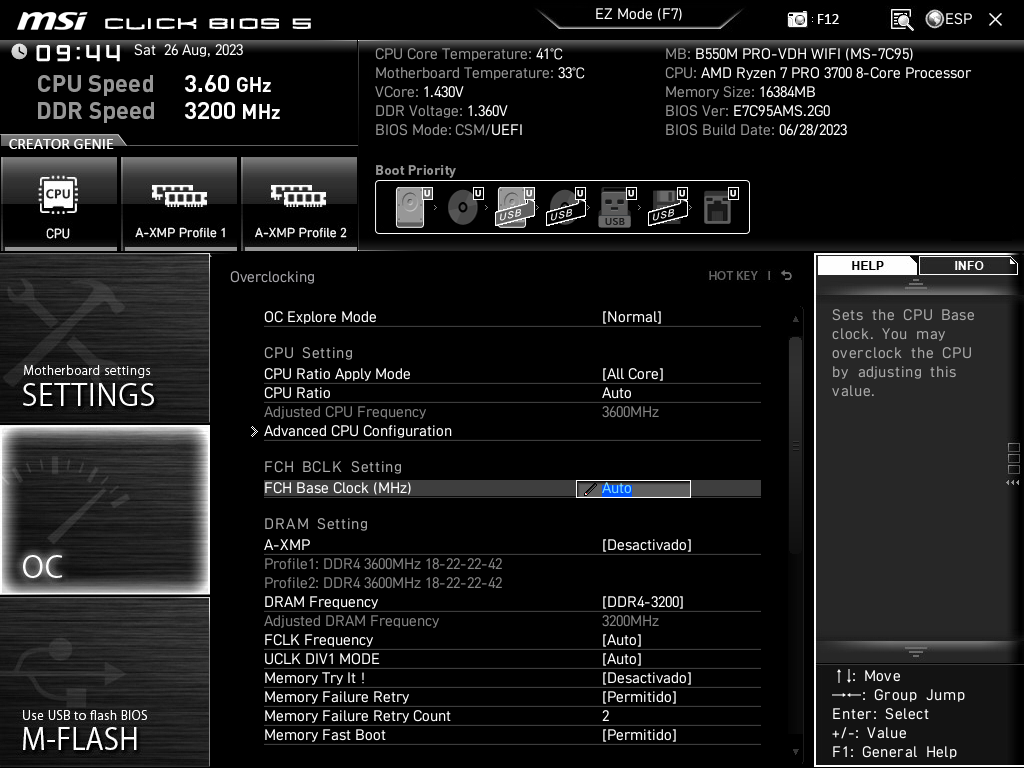This screenshot has width=1024, height=768.
Task: Collapse the help panel via side arrows
Action: pos(1012,483)
